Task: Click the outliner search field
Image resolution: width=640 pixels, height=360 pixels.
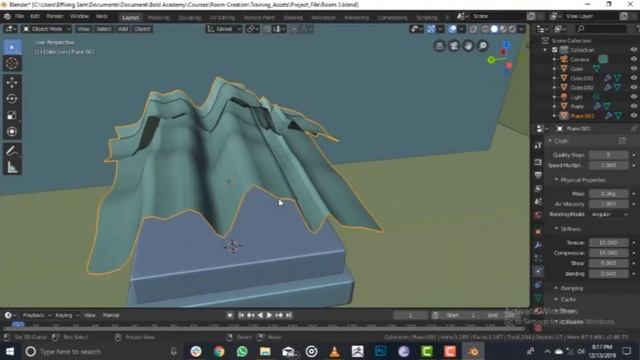Action: 602,29
